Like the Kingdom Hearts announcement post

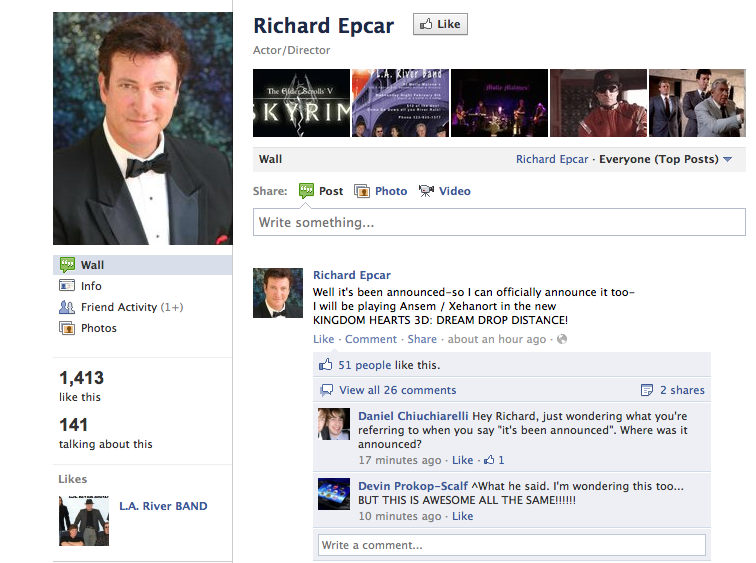[x=323, y=339]
